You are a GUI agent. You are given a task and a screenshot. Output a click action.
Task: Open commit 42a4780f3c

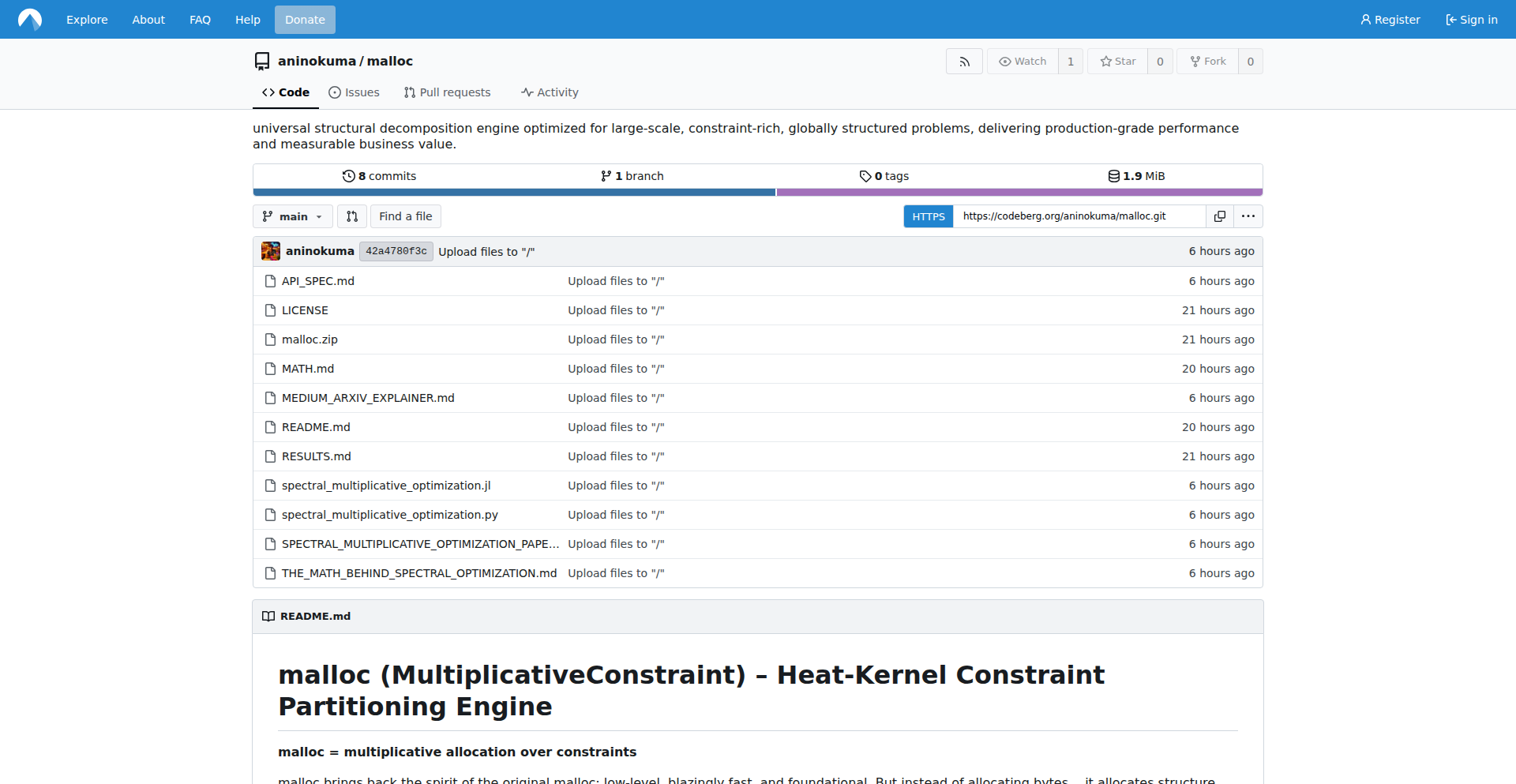tap(396, 251)
